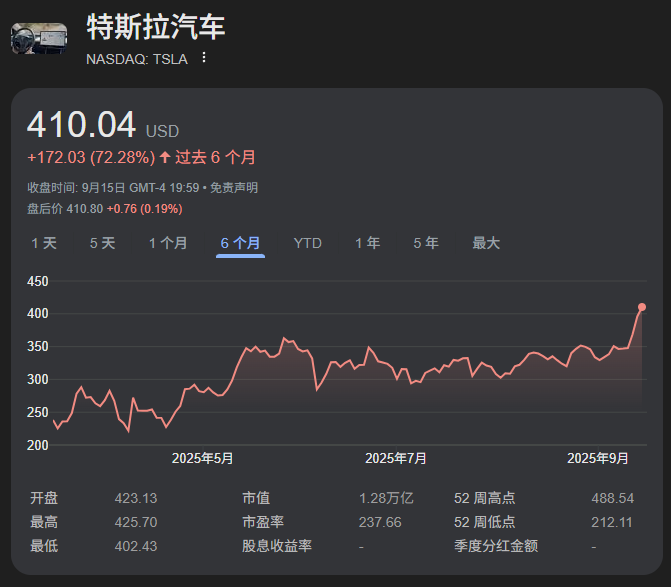Viewport: 671px width, 587px height.
Task: Click the 股息收益率 label
Action: (x=277, y=546)
